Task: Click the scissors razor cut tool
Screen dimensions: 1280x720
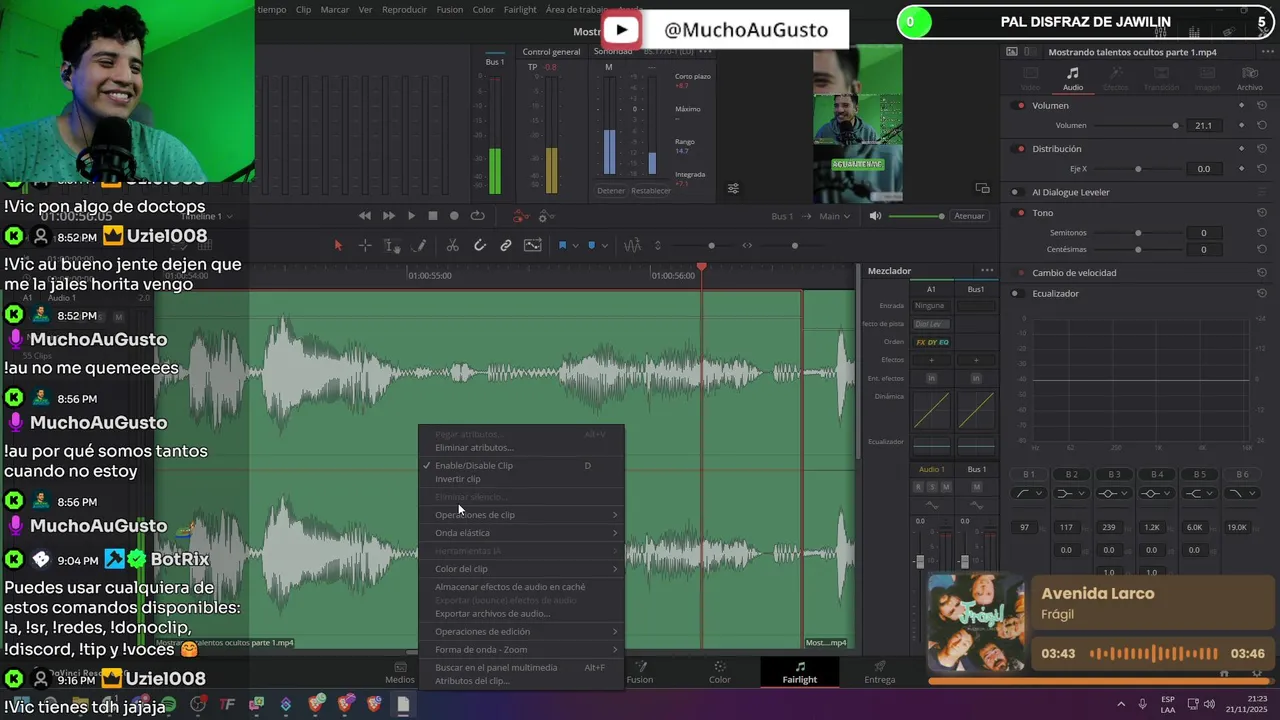Action: 452,246
